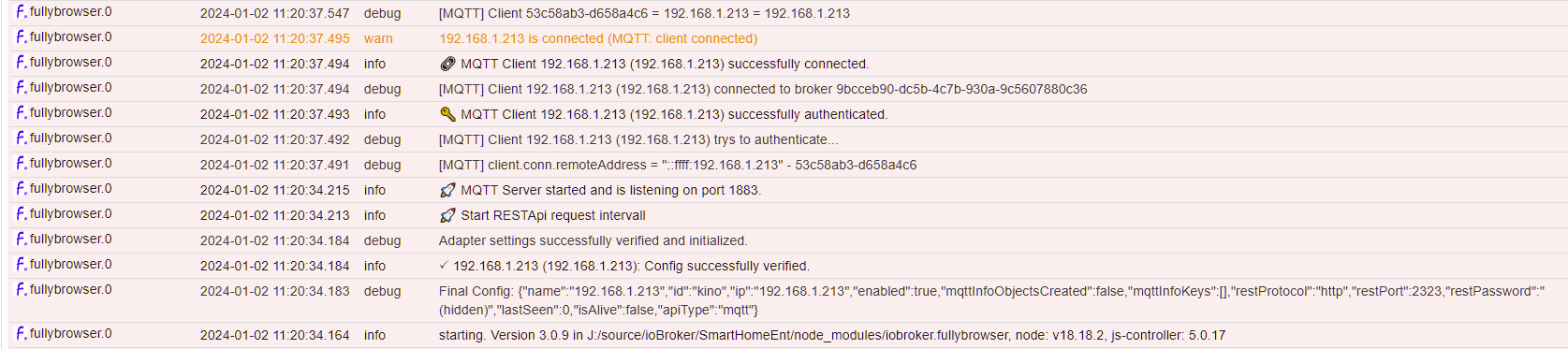Select the orange 'warn' severity label
The height and width of the screenshot is (349, 1568).
coord(378,38)
